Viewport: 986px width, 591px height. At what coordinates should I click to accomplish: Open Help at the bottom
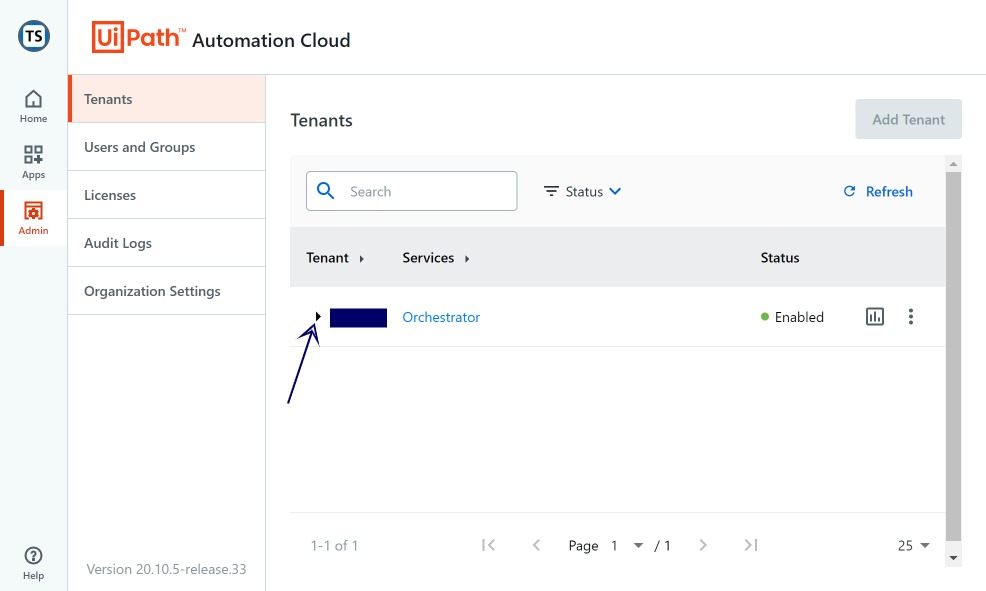33,563
